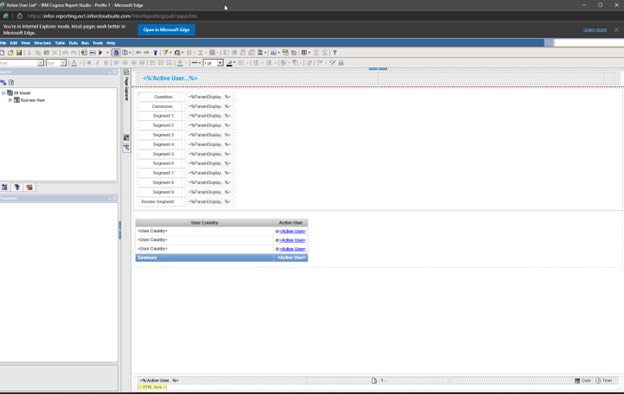This screenshot has width=624, height=394.
Task: Toggle the lock page objects icon
Action: (116, 53)
